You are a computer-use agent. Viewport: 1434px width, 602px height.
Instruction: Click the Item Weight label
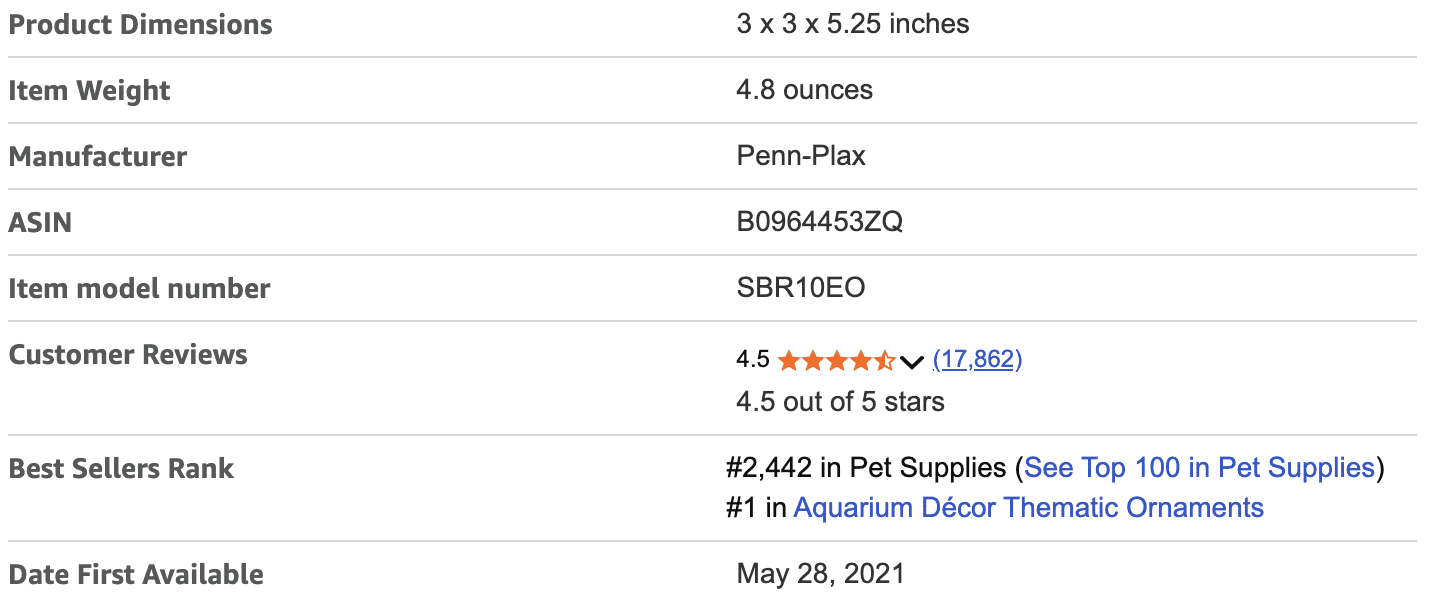coord(89,90)
